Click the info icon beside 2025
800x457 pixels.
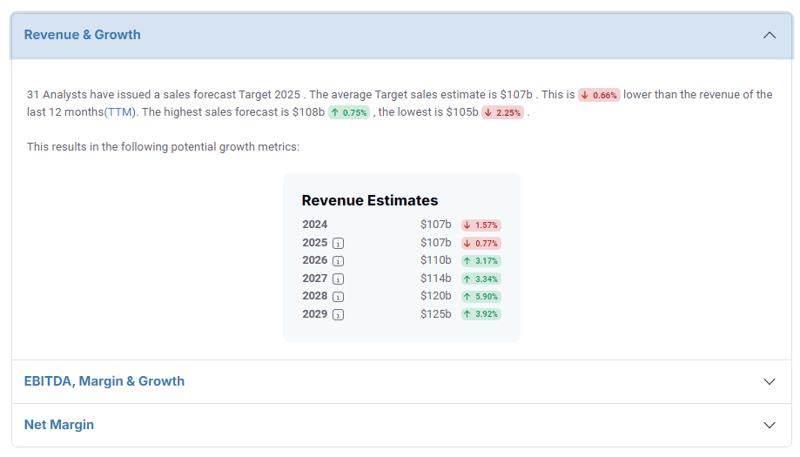338,243
